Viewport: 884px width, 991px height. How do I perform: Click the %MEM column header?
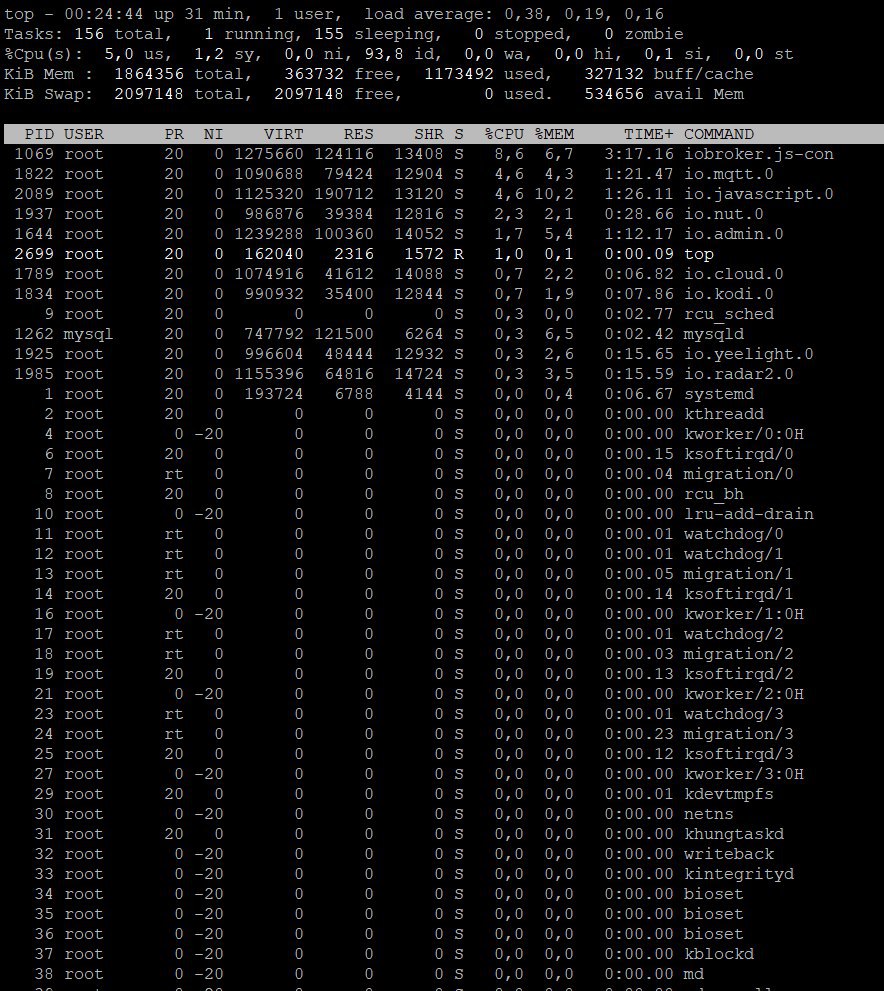coord(554,134)
